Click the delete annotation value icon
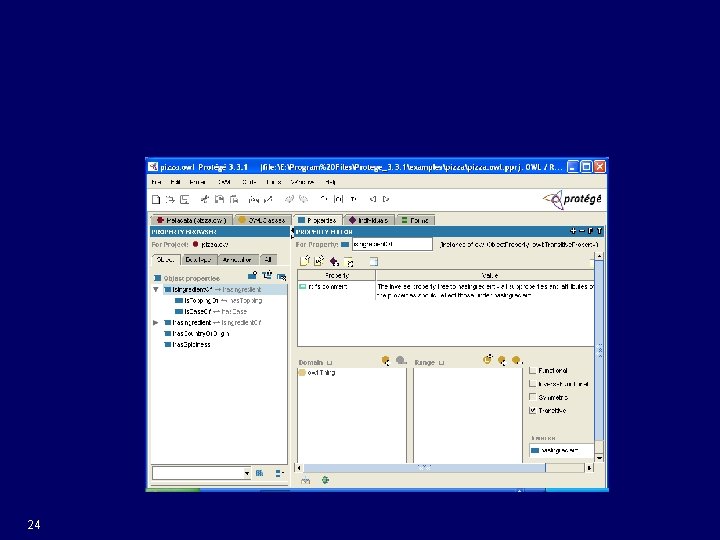720x540 pixels. pos(349,262)
